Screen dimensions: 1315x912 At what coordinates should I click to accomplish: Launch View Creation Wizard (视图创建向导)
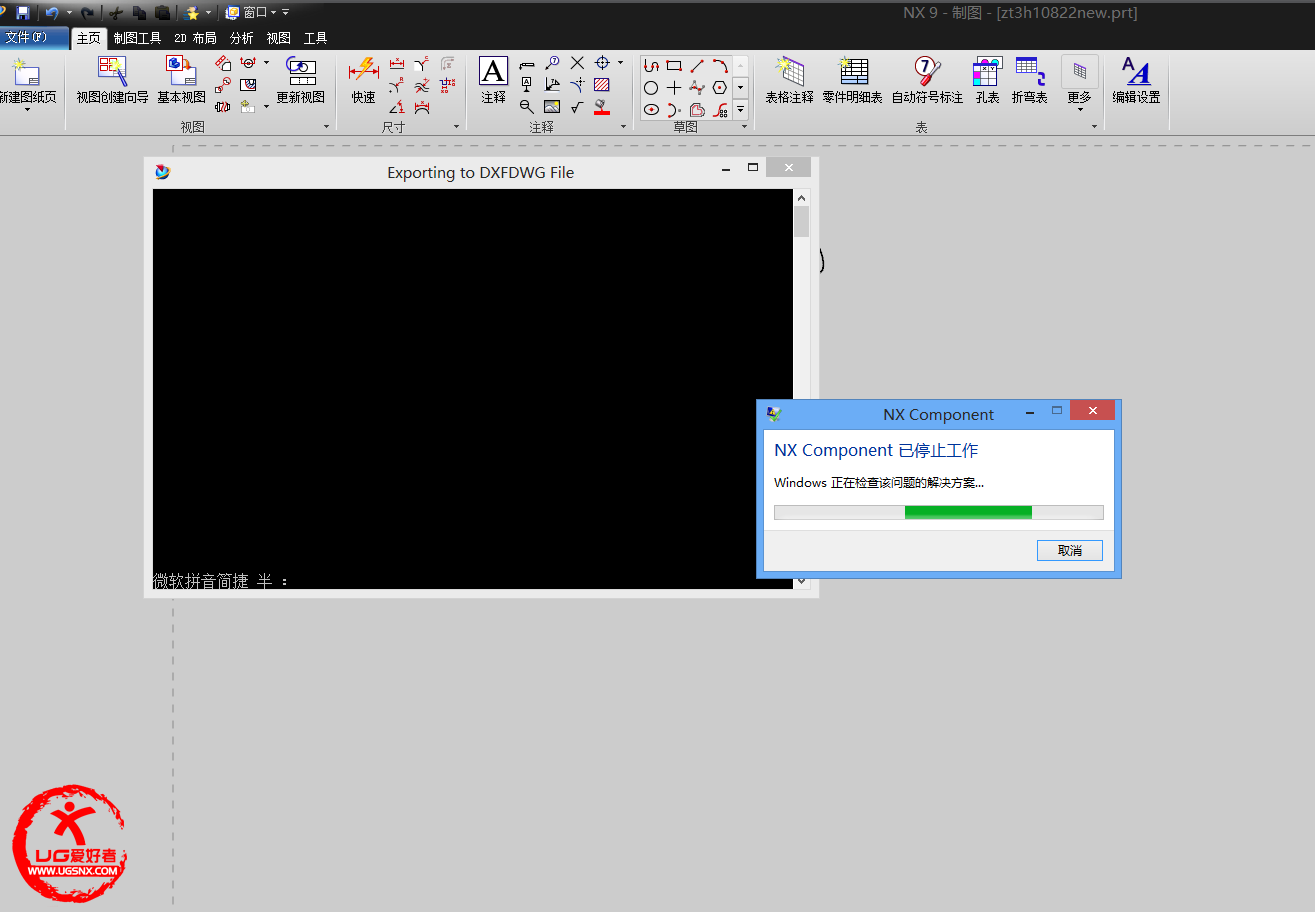point(112,80)
